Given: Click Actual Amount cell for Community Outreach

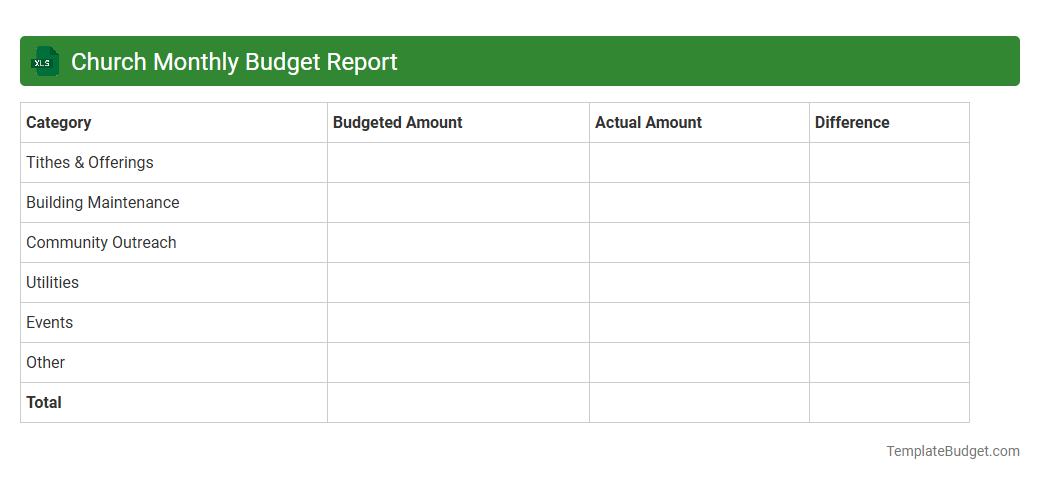Looking at the screenshot, I should [699, 243].
